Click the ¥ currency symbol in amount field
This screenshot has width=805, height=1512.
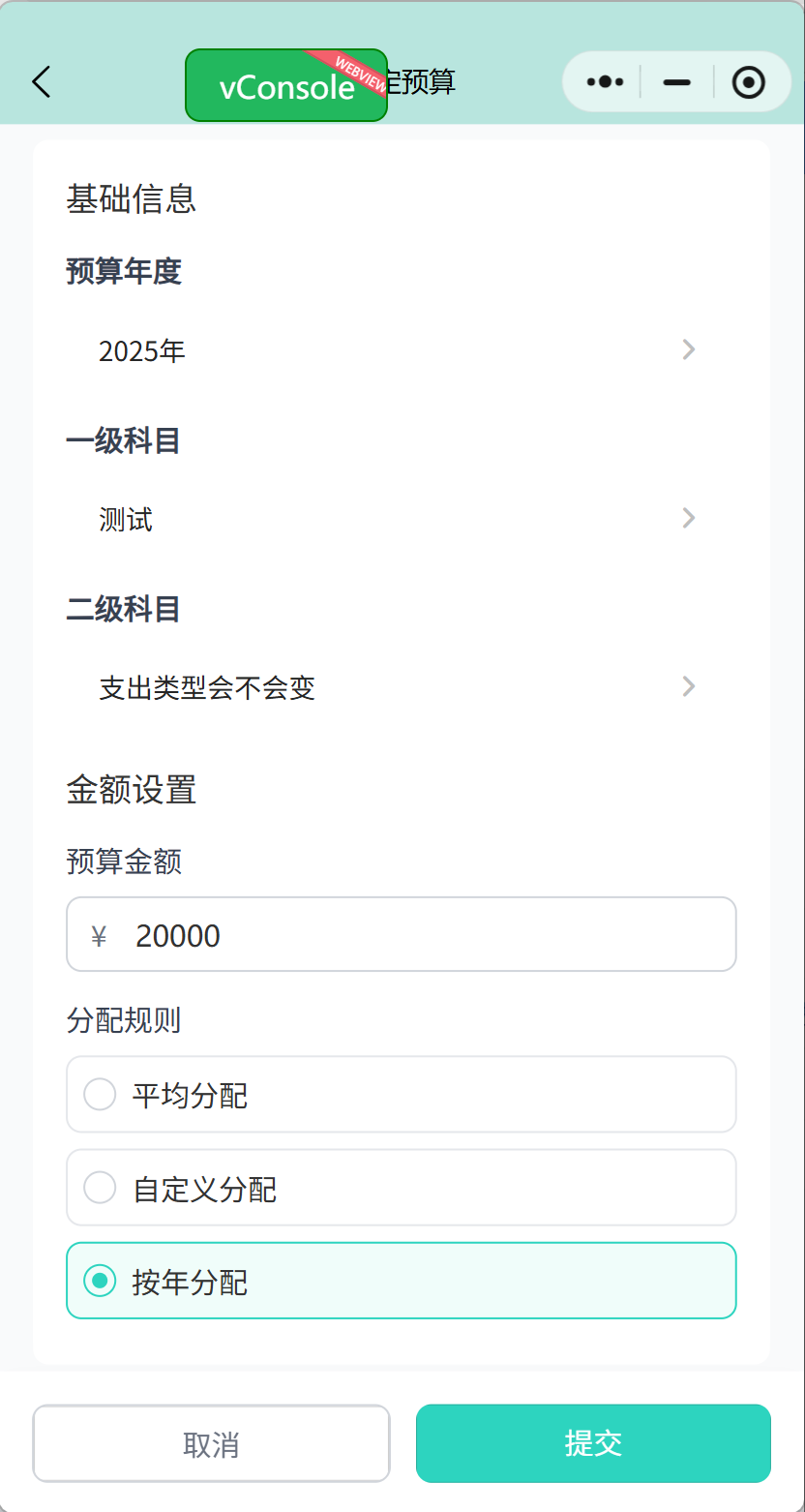[x=98, y=934]
